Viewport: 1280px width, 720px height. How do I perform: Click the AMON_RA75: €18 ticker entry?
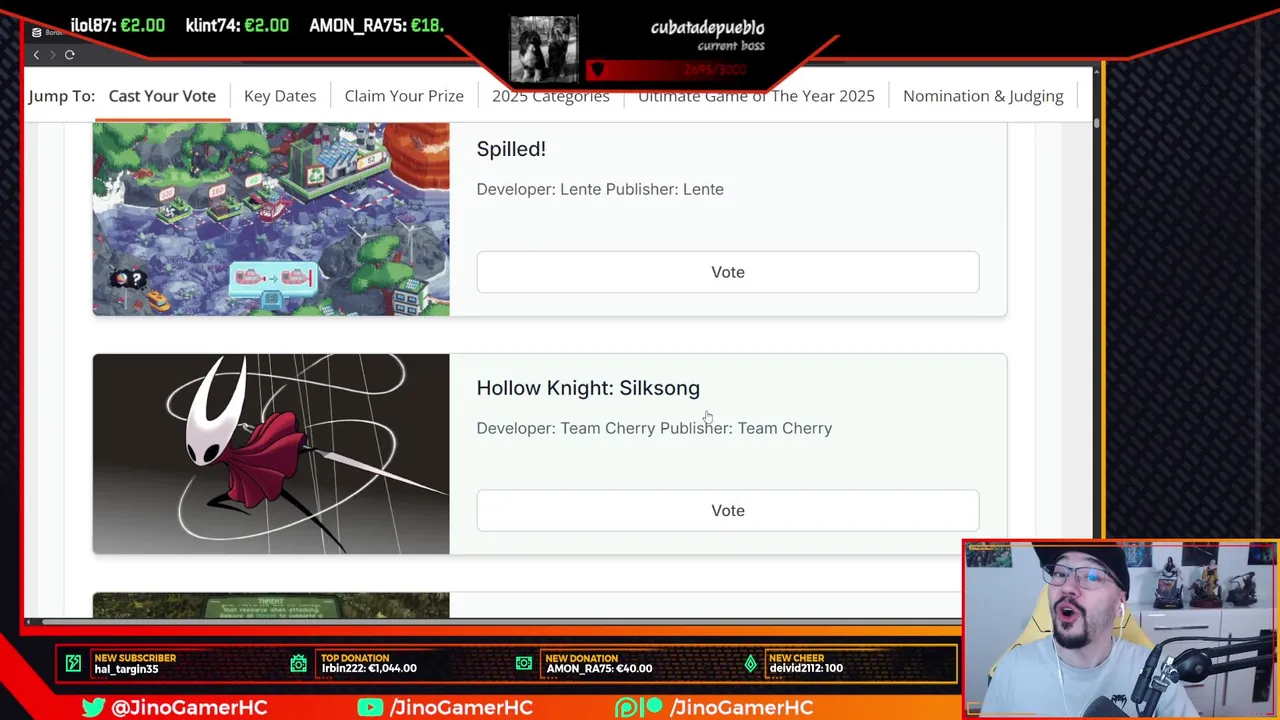click(x=376, y=26)
